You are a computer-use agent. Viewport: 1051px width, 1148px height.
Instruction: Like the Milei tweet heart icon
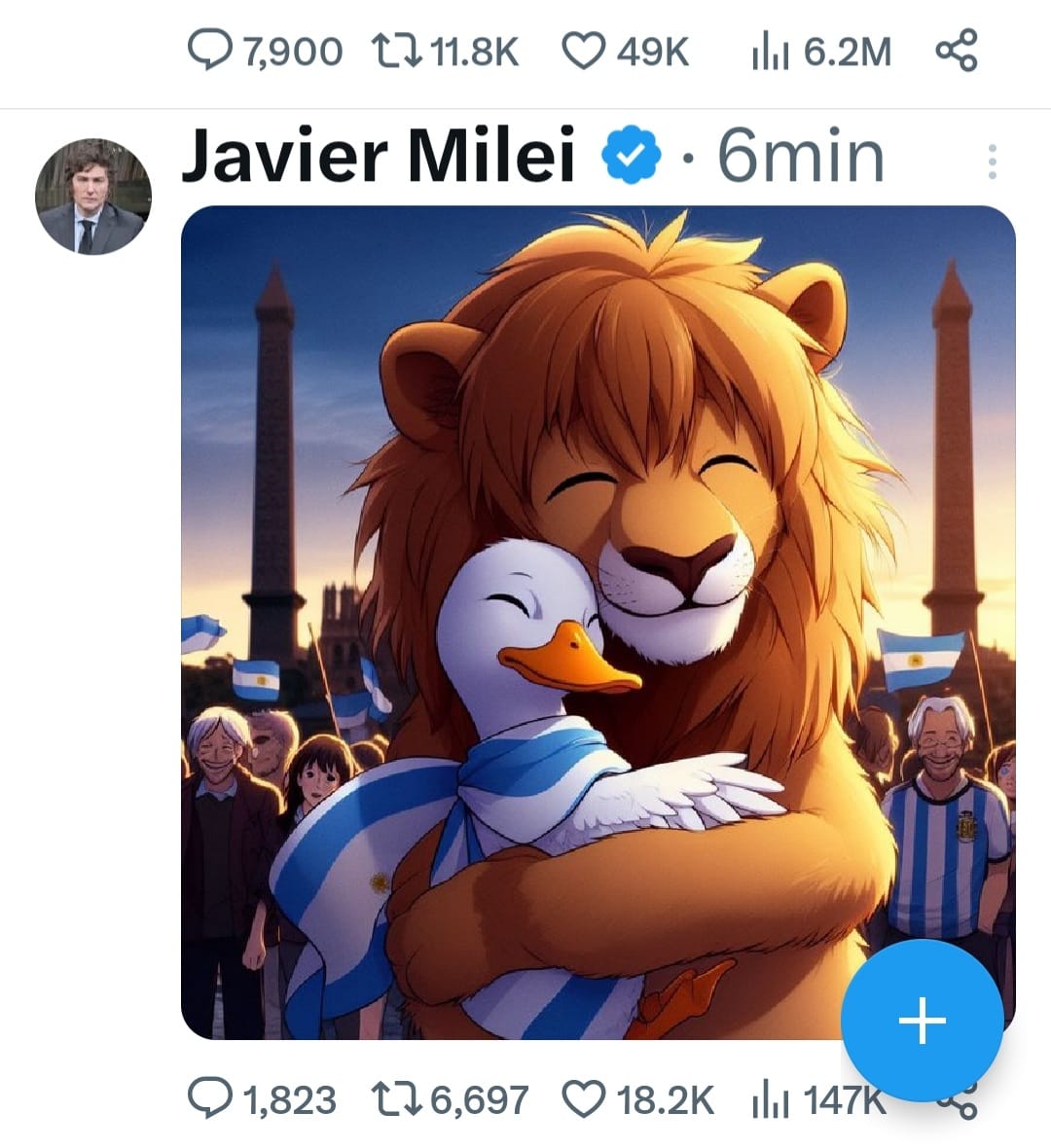tap(584, 1099)
